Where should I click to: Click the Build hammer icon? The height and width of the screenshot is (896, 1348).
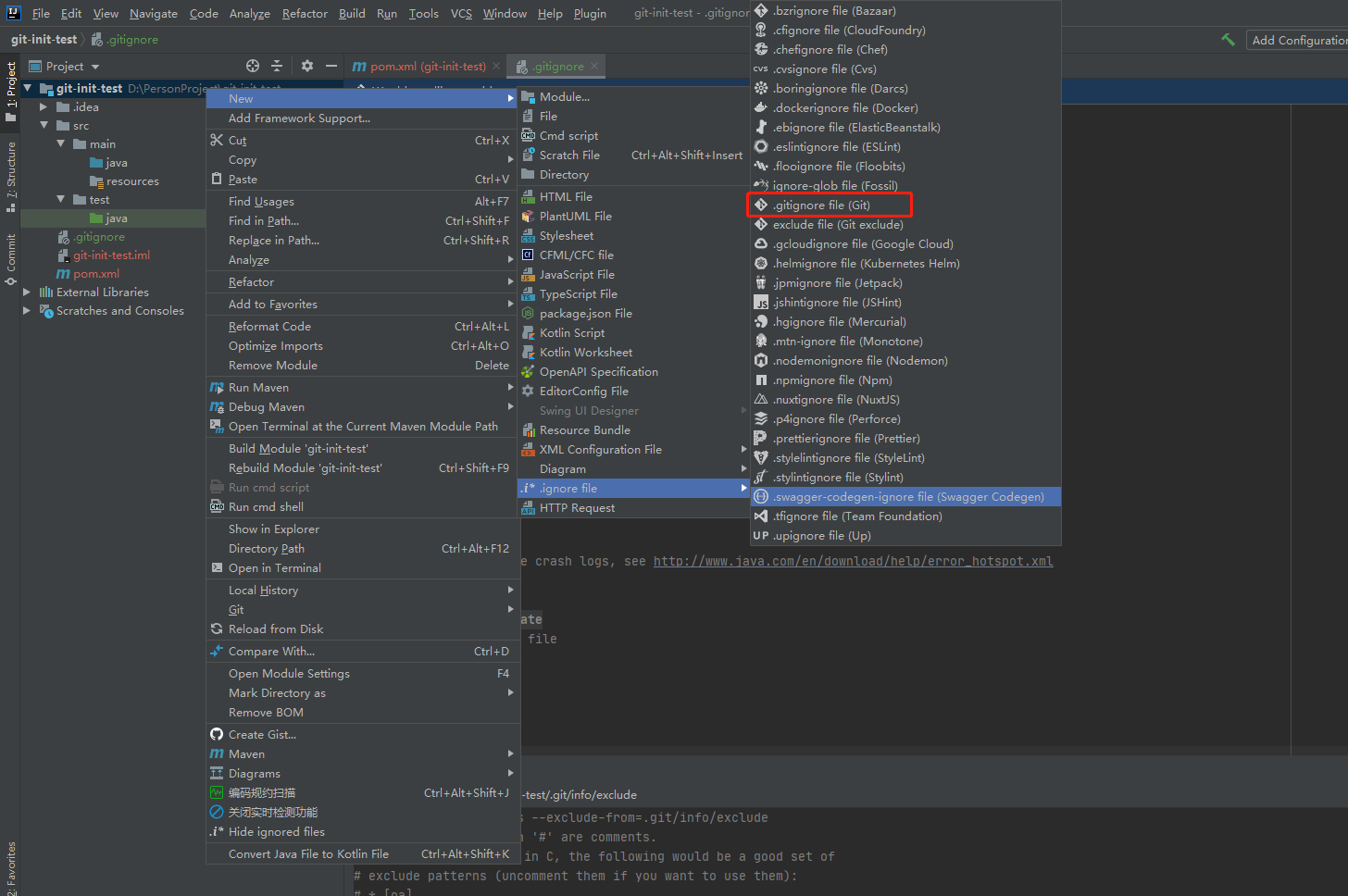(1228, 40)
